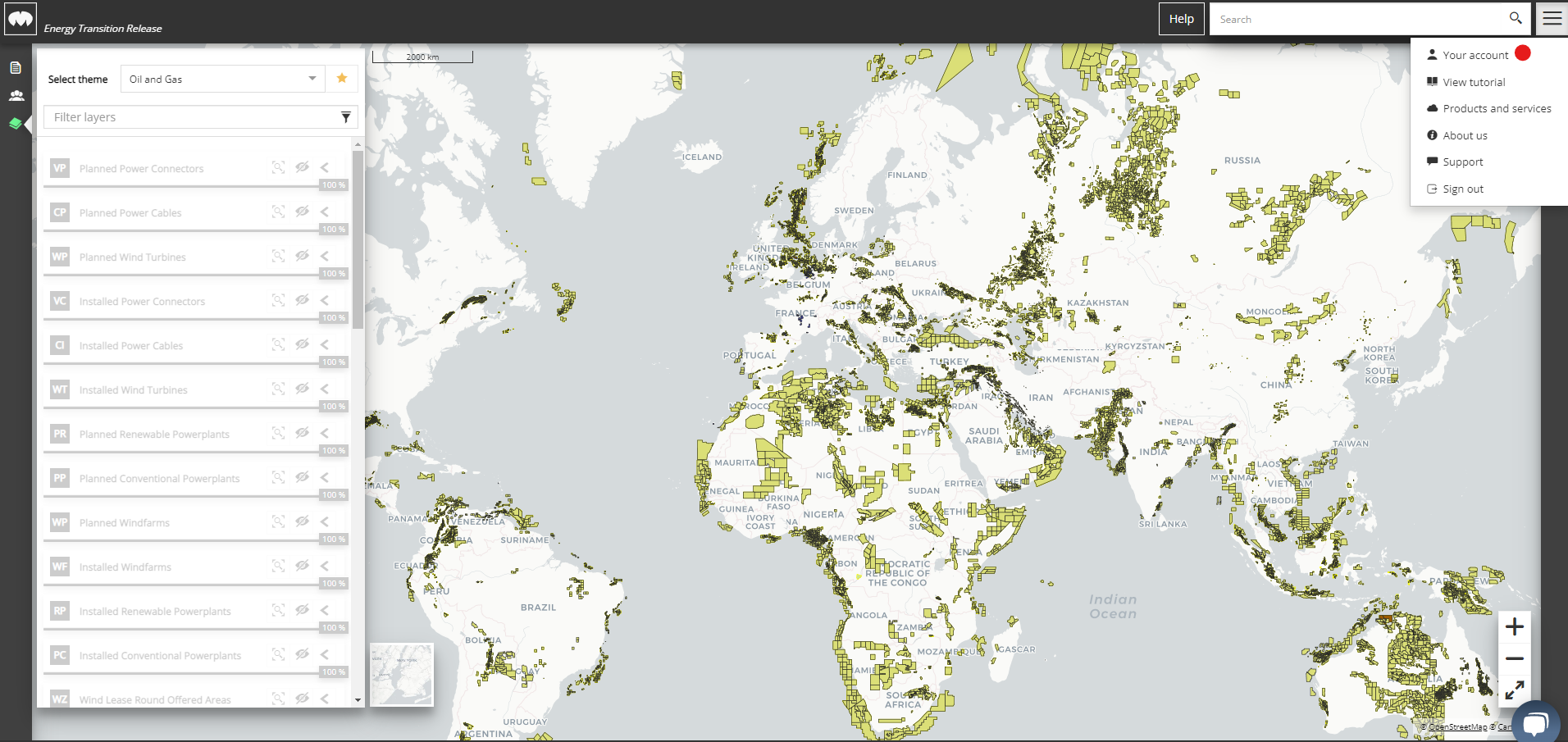This screenshot has height=742, width=1568.
Task: Adjust Planned Windfarms opacity slider
Action: coord(196,540)
